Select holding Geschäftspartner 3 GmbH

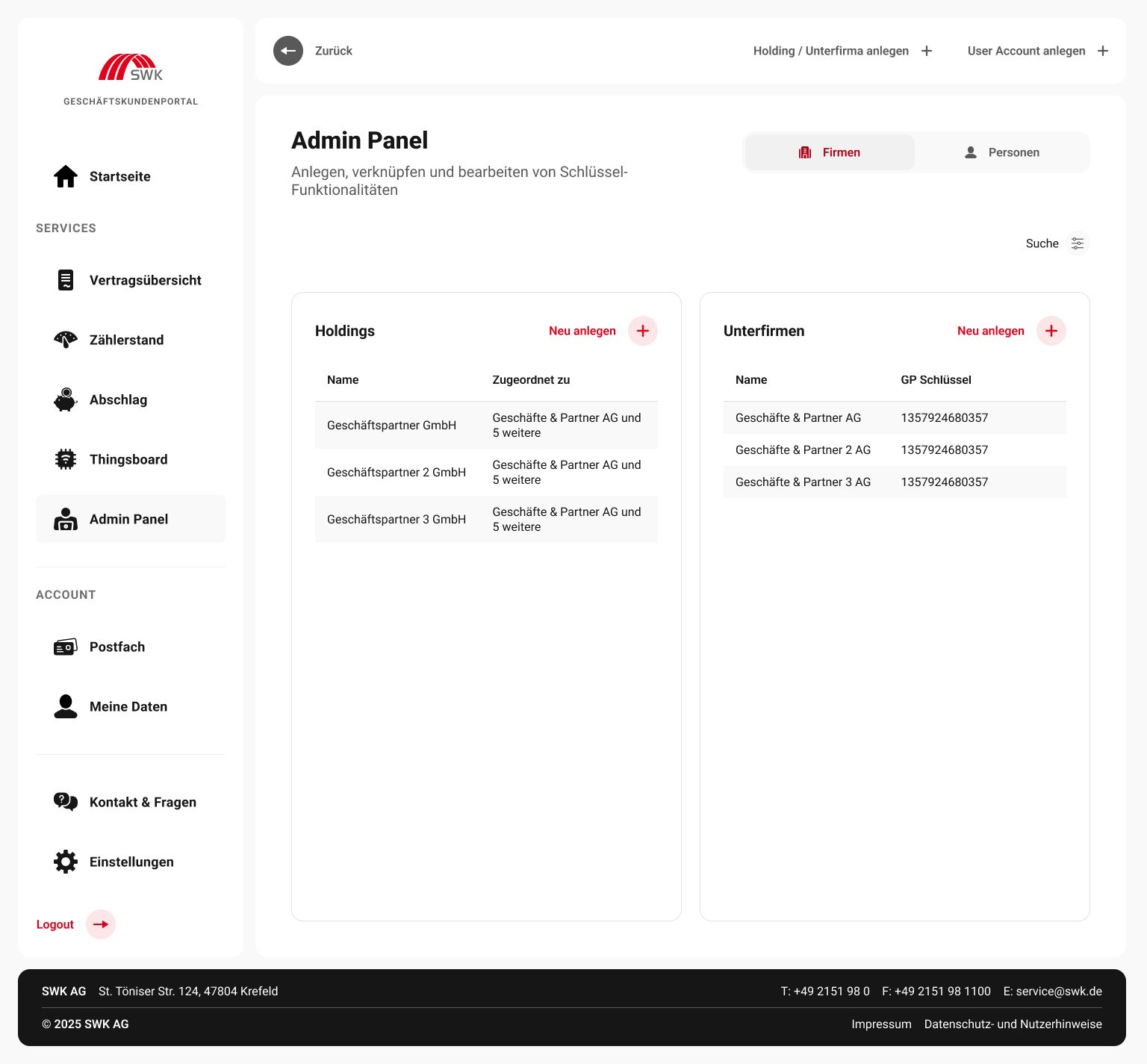486,519
